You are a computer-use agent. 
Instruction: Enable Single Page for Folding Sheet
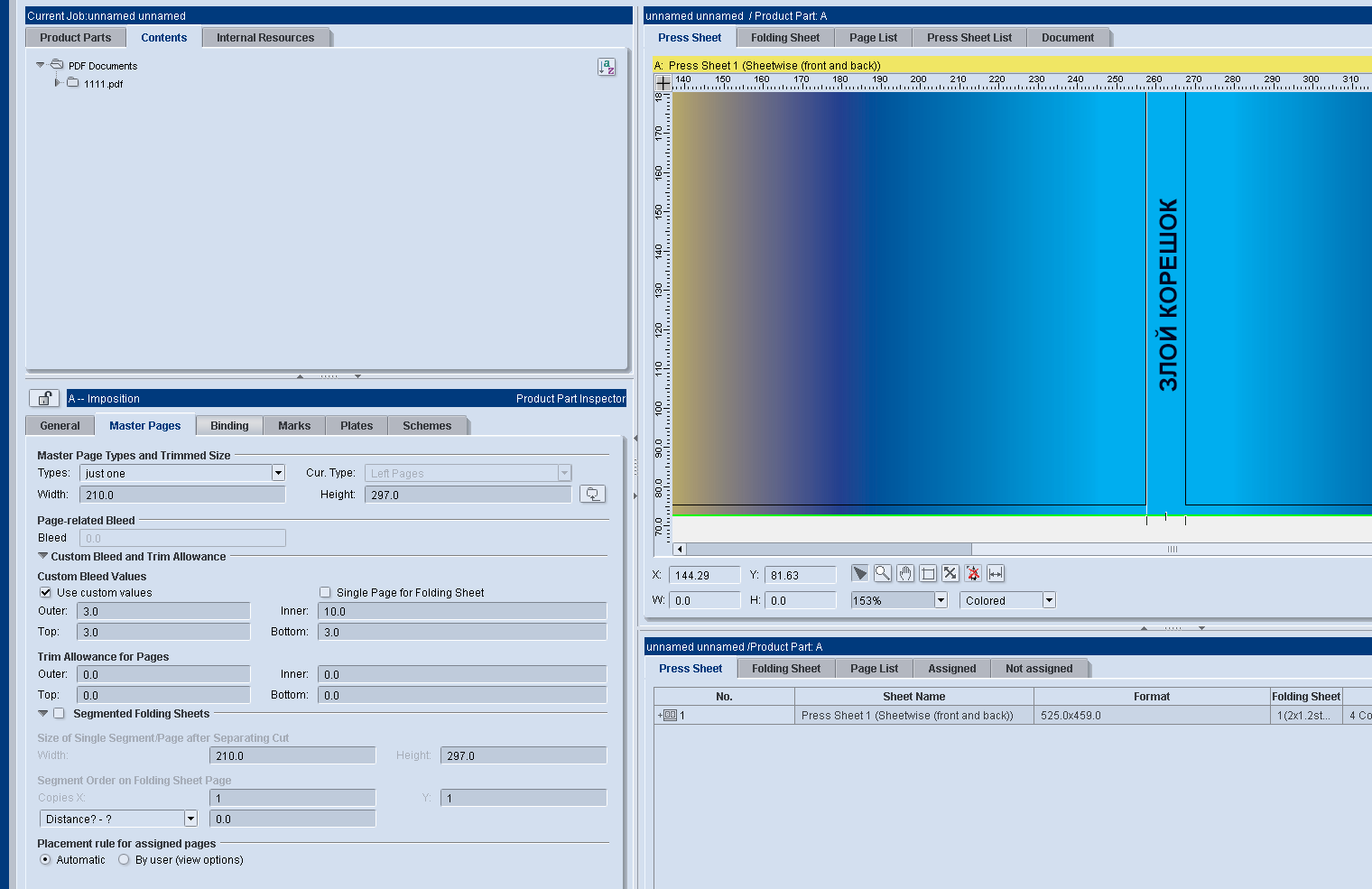[x=325, y=592]
